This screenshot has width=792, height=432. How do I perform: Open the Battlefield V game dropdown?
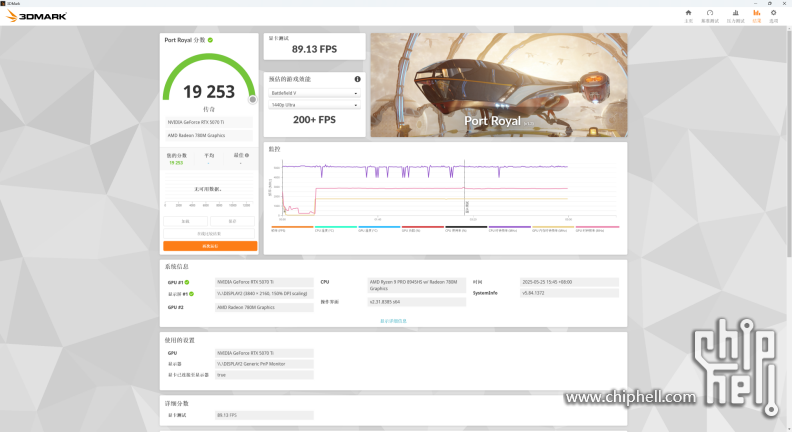(x=314, y=93)
